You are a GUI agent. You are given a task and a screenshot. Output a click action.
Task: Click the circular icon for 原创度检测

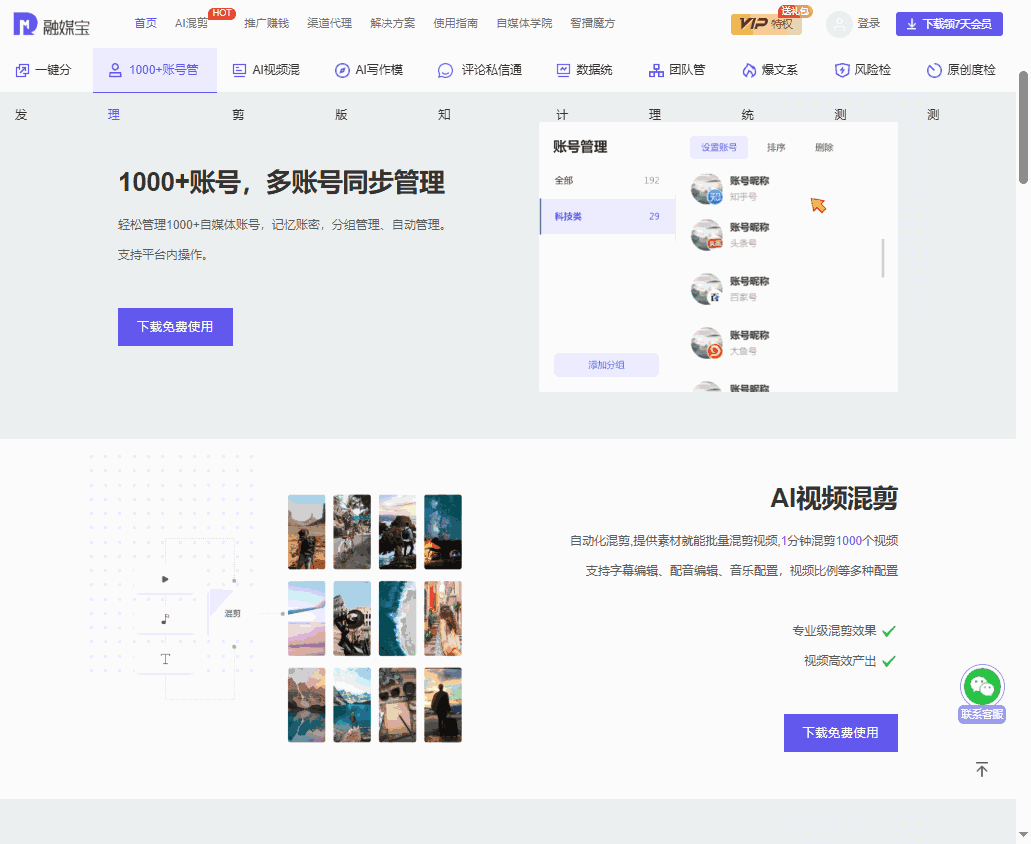point(934,70)
